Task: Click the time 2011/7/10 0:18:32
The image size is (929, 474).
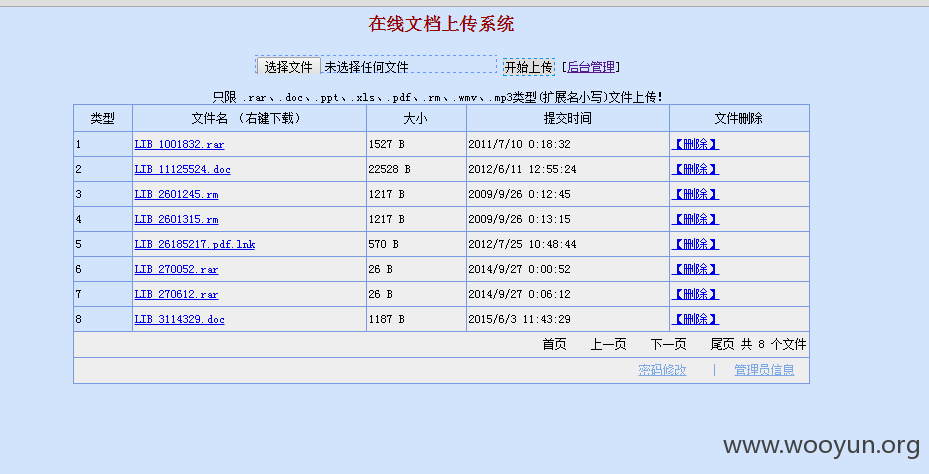Action: tap(520, 144)
